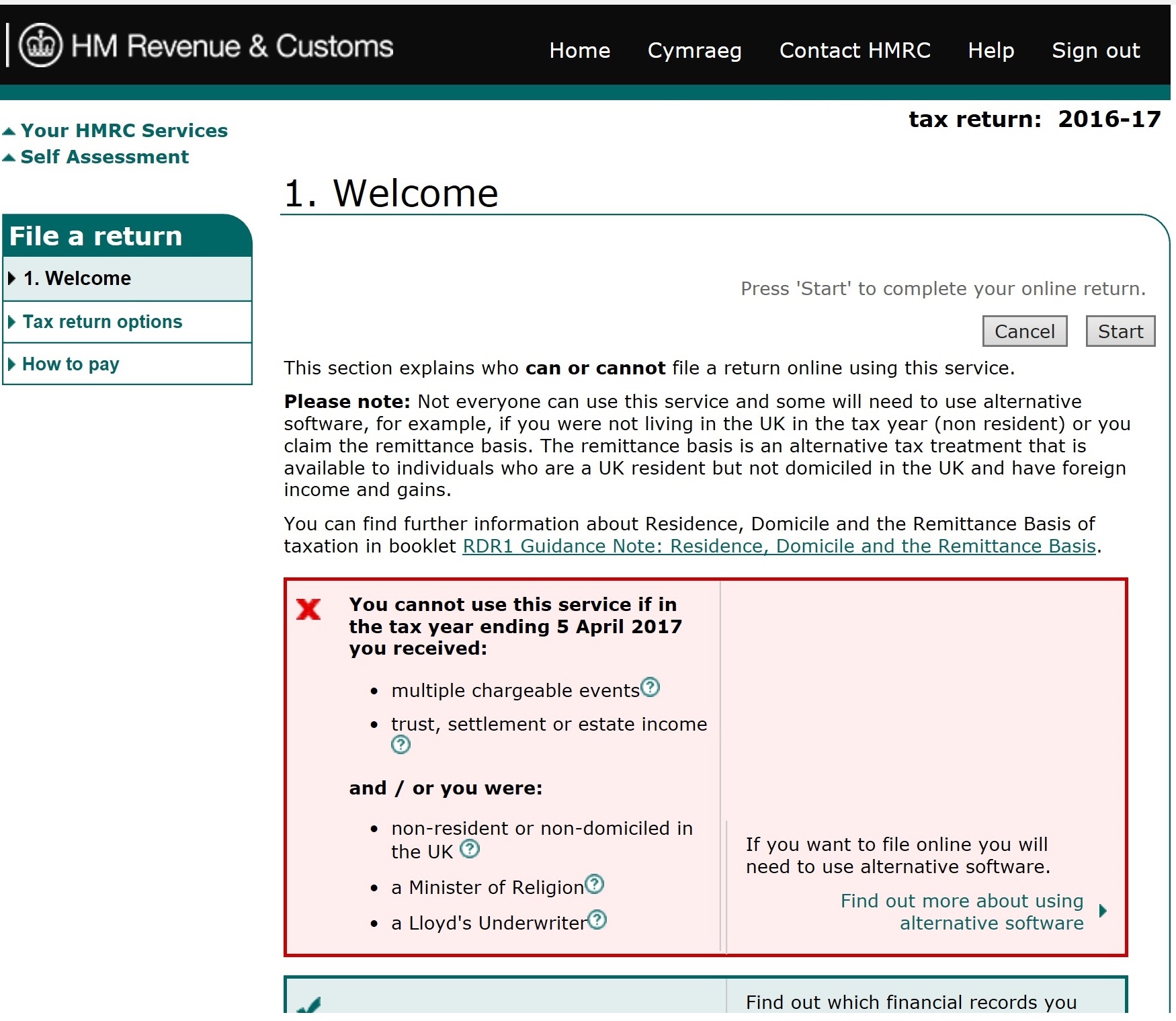This screenshot has width=1176, height=1021.
Task: Click the up arrow beside Self Assessment
Action: 9,157
